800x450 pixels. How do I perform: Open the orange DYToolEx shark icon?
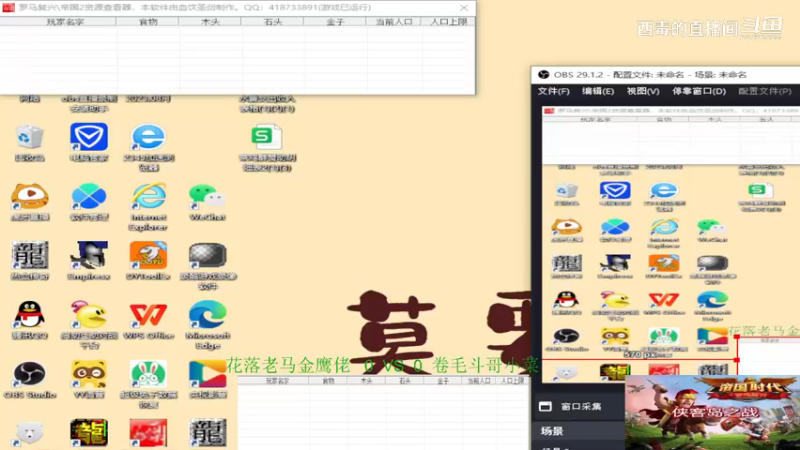point(148,256)
